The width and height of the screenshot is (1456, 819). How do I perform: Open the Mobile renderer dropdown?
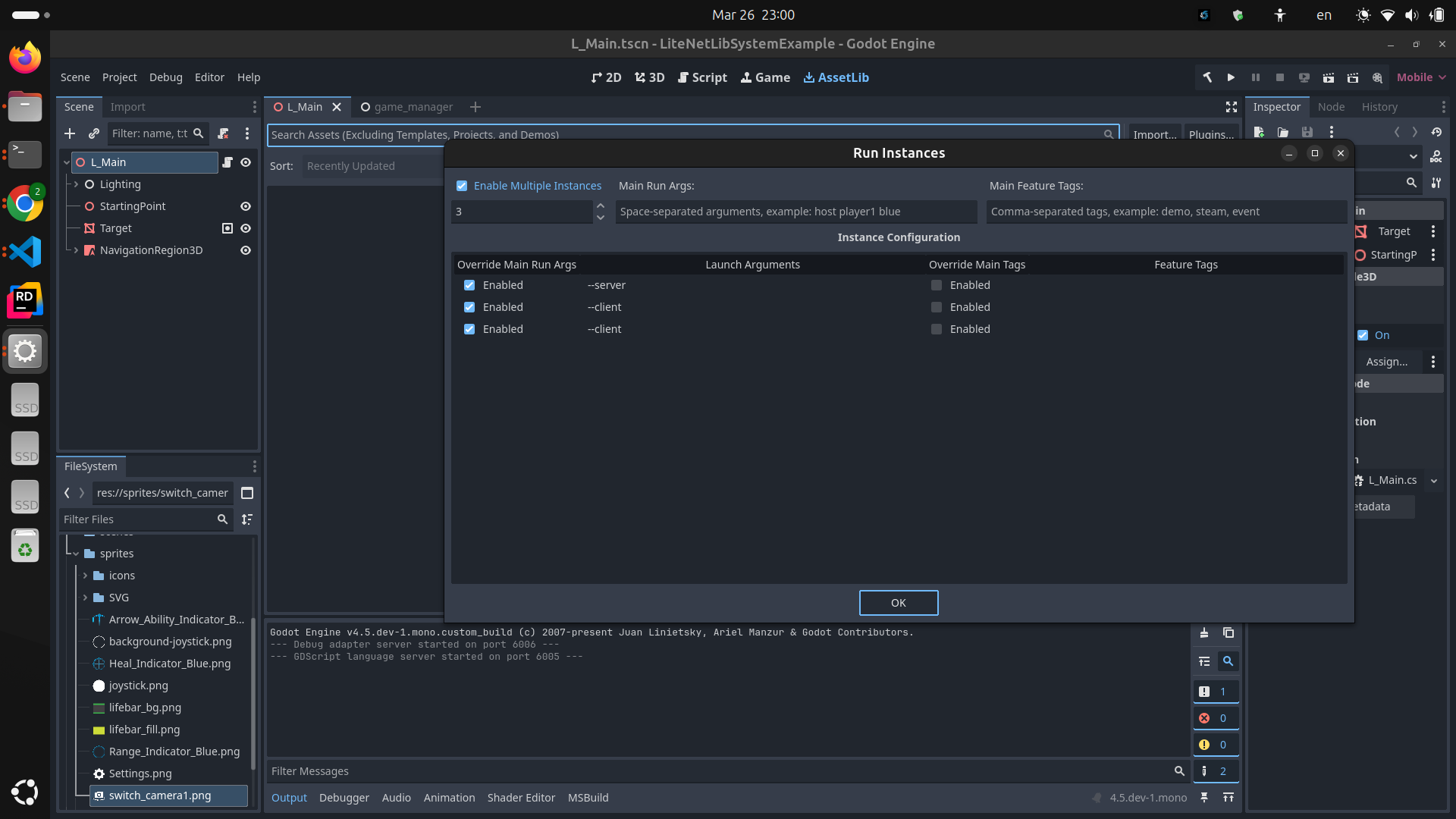tap(1421, 77)
